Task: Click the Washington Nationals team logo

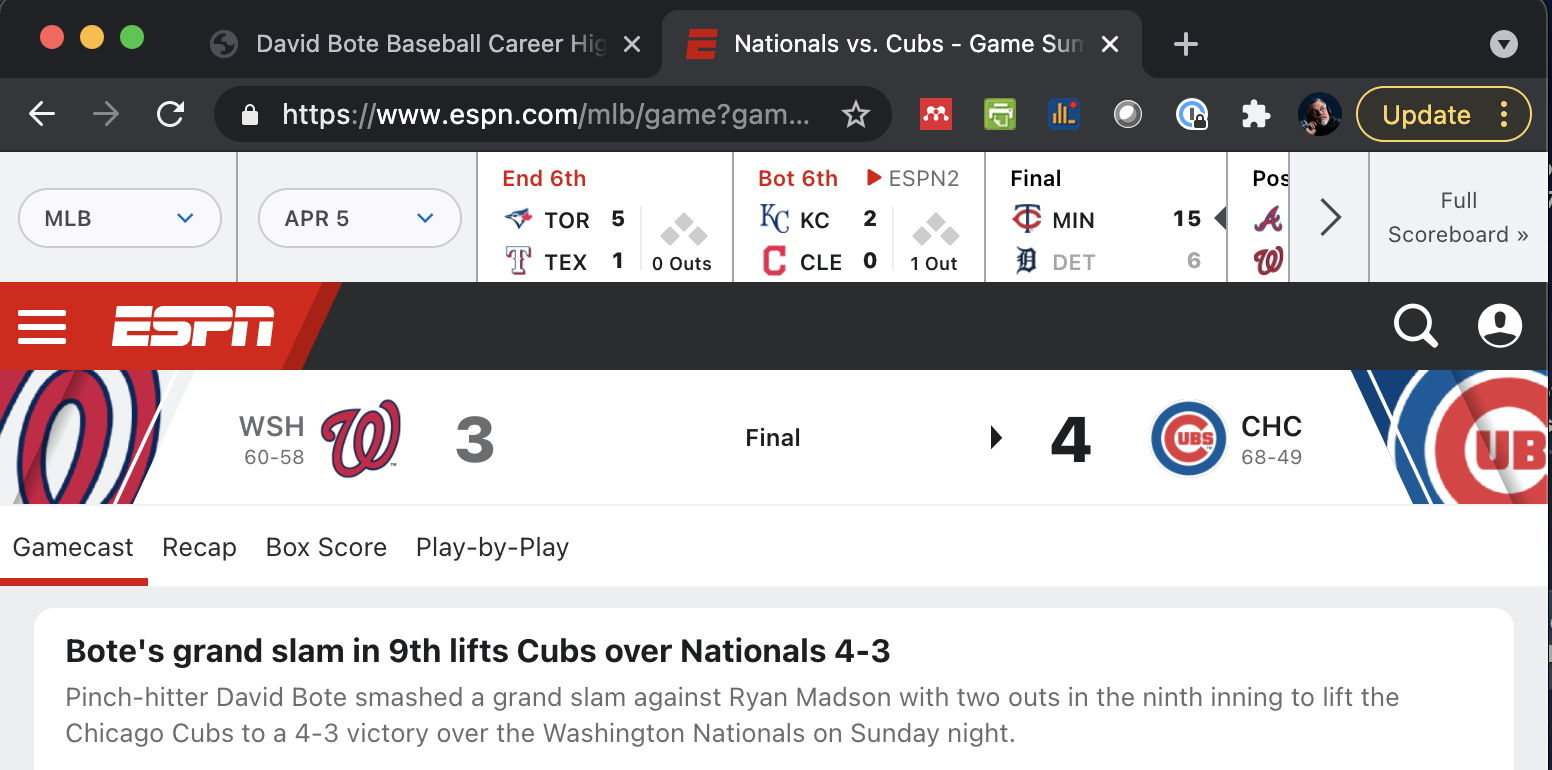Action: (x=360, y=438)
